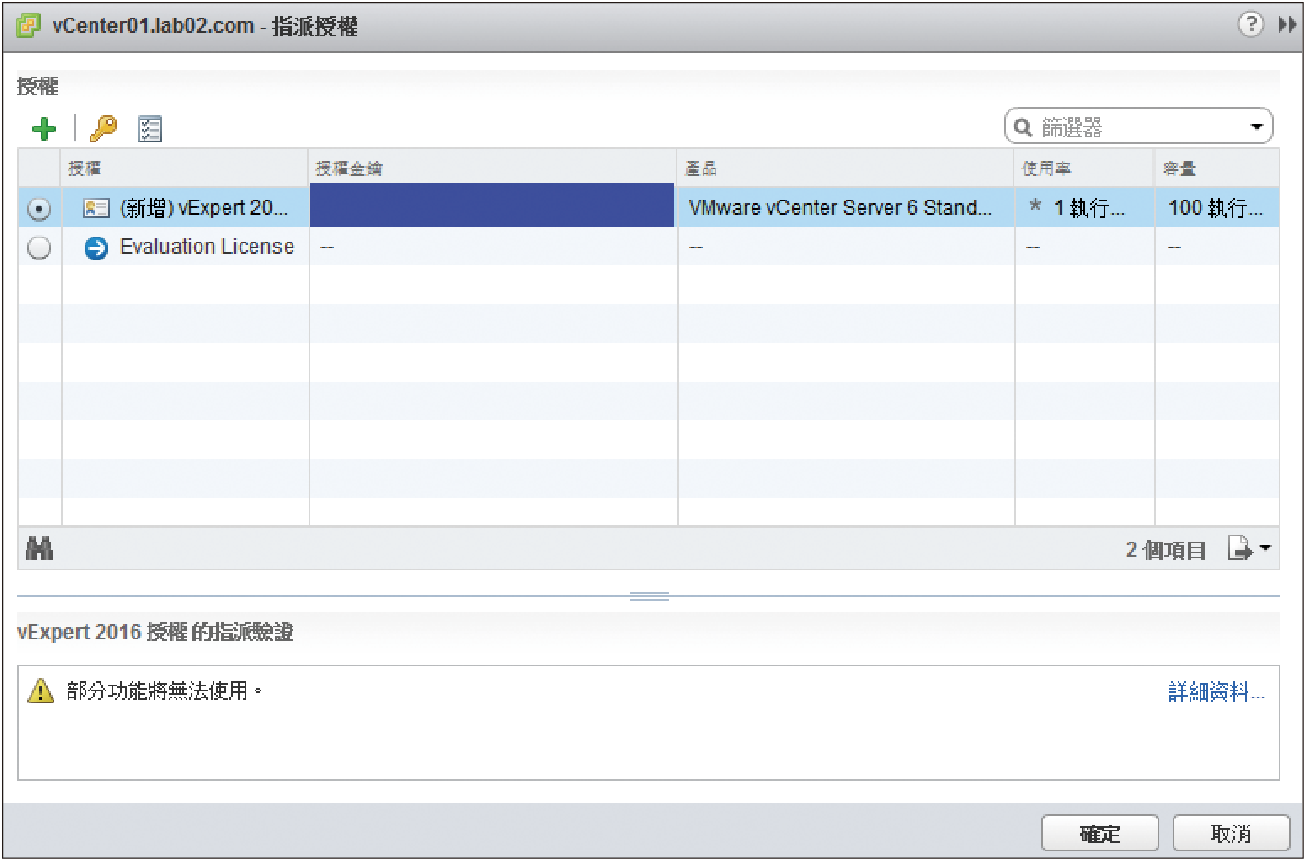Select the vExpert license radio button
1307x862 pixels.
pos(40,208)
